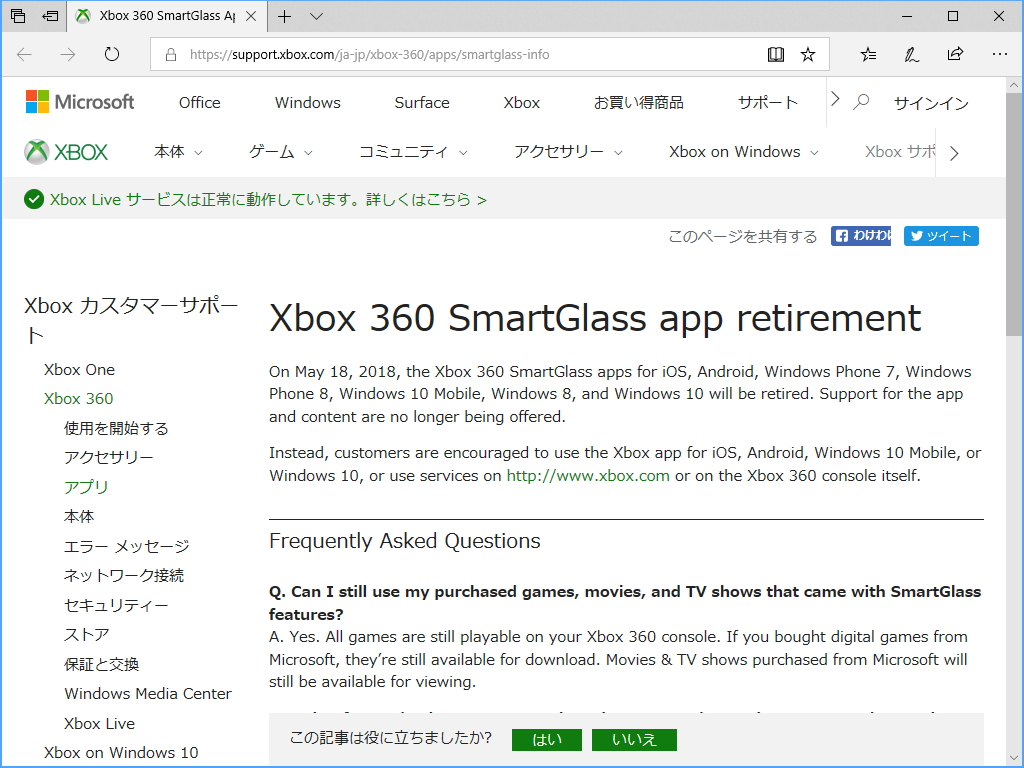Select Xbox 360 in sidebar
Viewport: 1024px width, 768px height.
point(78,398)
